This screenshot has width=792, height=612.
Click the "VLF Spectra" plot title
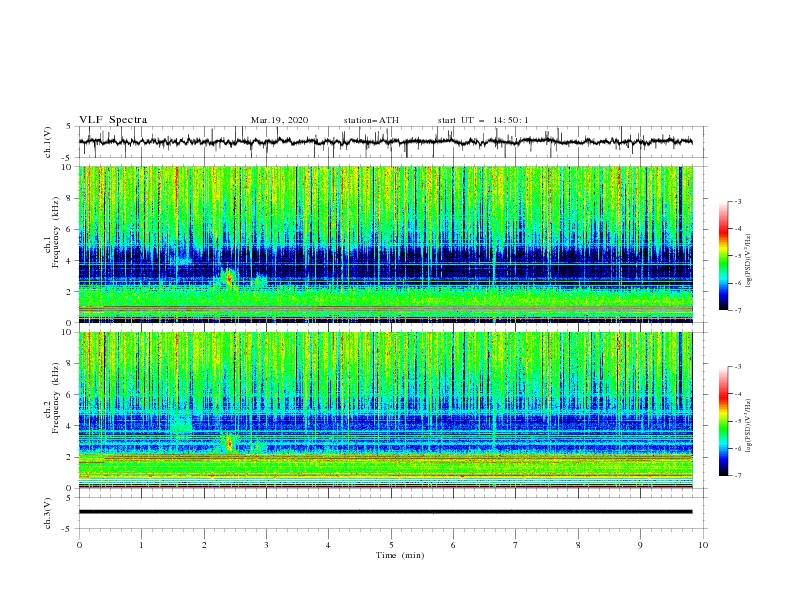(x=113, y=120)
